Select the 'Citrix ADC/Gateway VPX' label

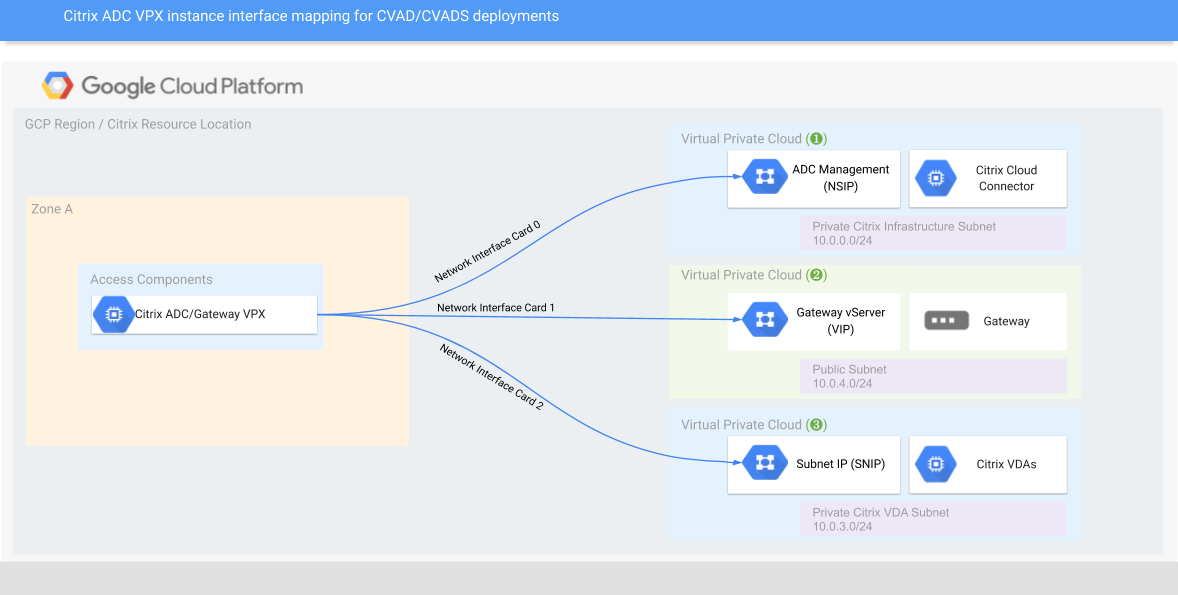(x=200, y=314)
